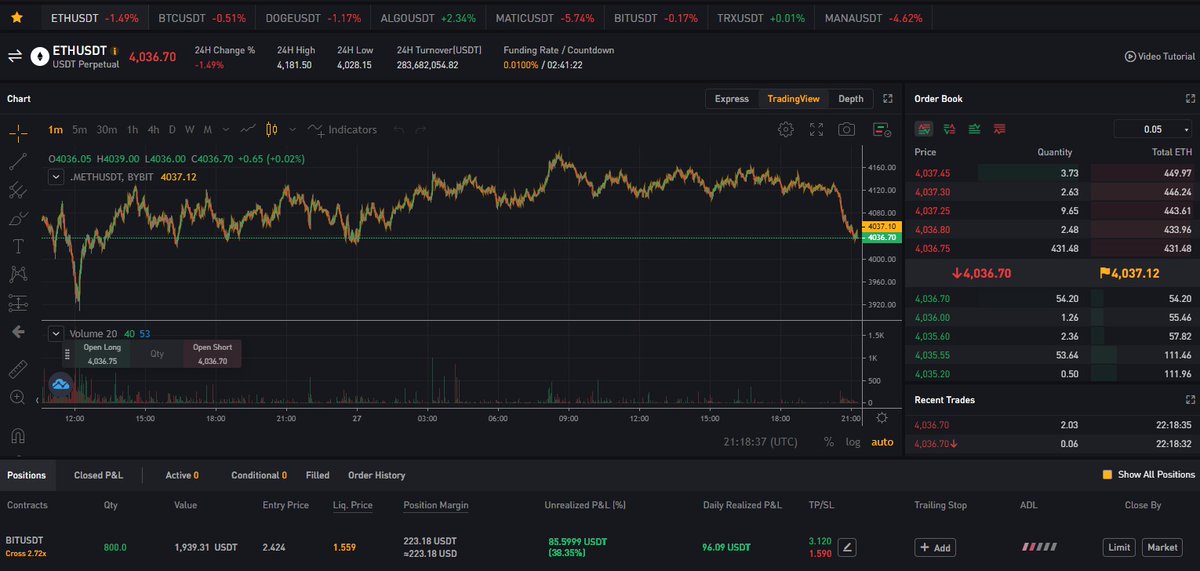Image resolution: width=1200 pixels, height=571 pixels.
Task: Switch to the TradingView chart tab
Action: point(793,99)
